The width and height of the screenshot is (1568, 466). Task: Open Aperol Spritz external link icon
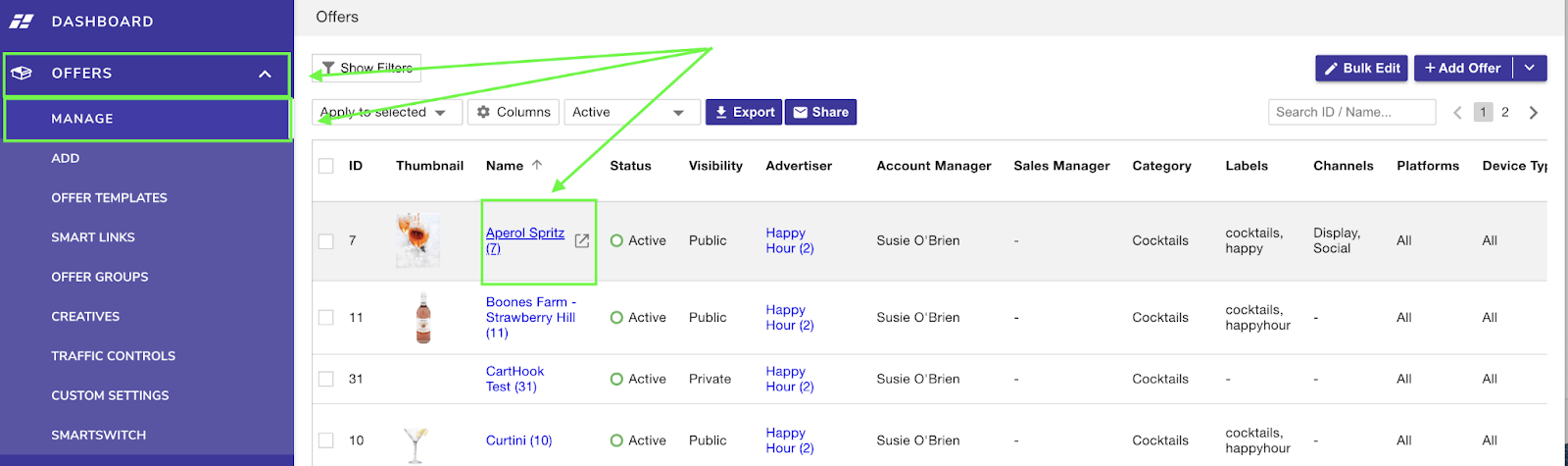coord(582,240)
